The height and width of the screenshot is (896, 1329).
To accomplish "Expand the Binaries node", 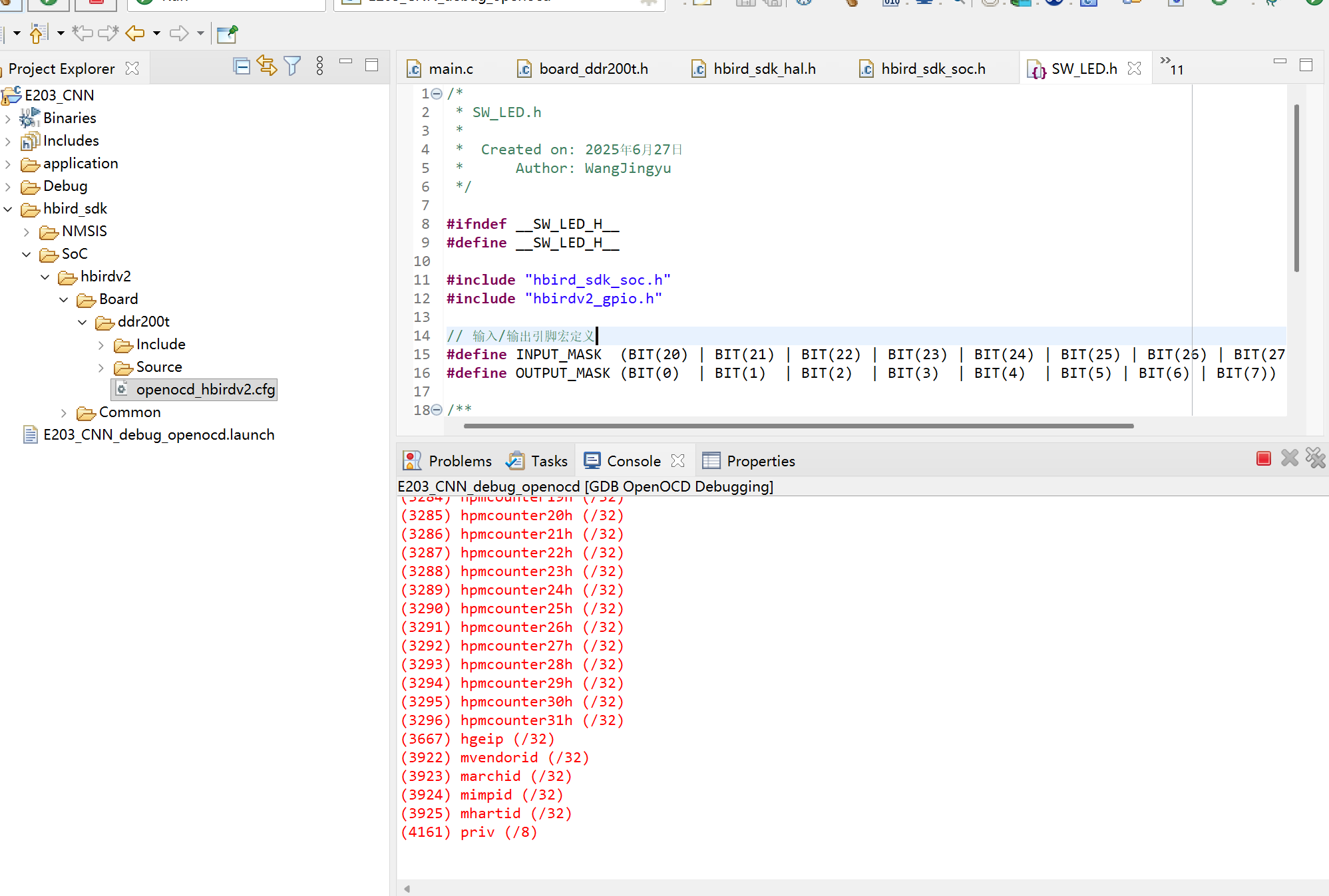I will pyautogui.click(x=8, y=118).
